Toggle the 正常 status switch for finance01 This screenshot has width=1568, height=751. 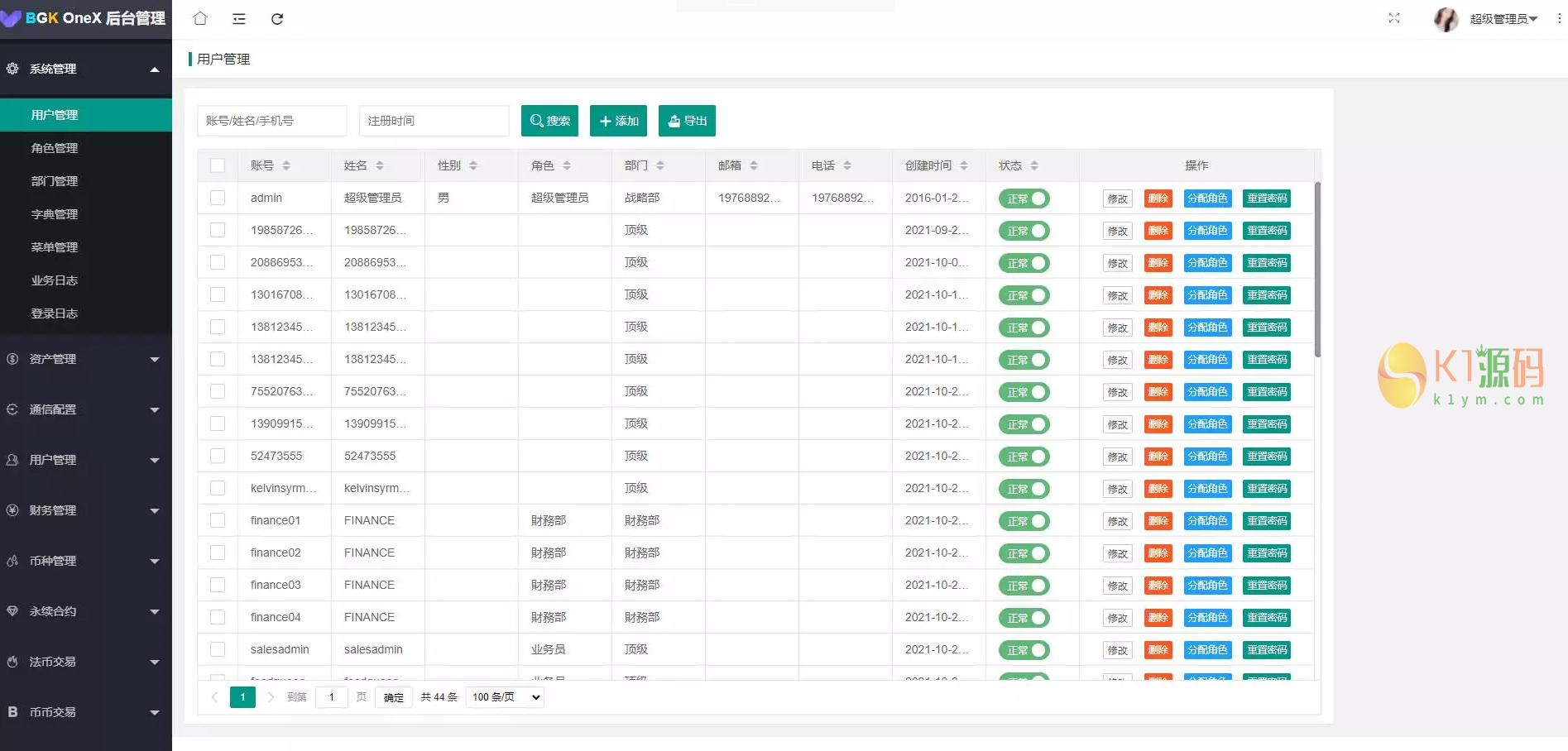coord(1024,520)
